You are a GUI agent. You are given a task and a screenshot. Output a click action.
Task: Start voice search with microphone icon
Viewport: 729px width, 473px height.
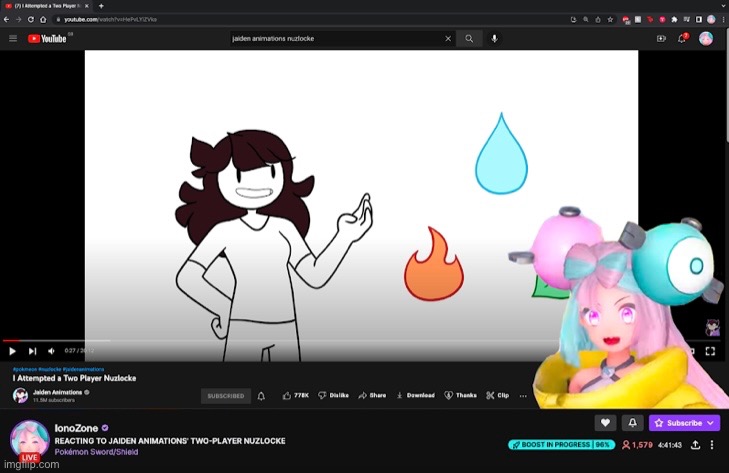494,39
